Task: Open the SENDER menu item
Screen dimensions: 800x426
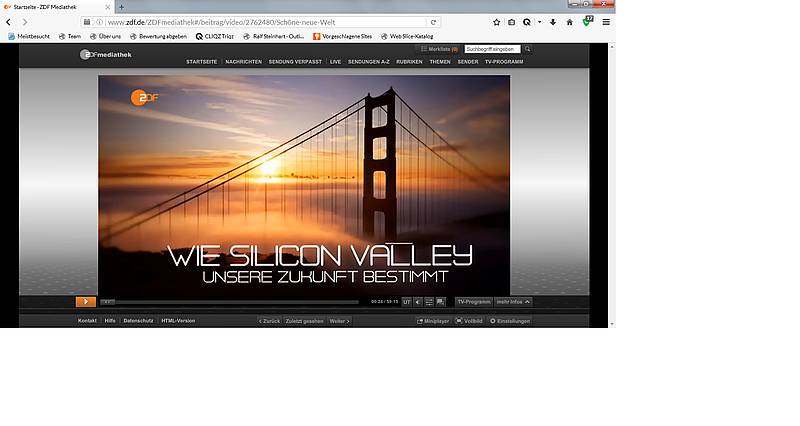Action: 468,62
